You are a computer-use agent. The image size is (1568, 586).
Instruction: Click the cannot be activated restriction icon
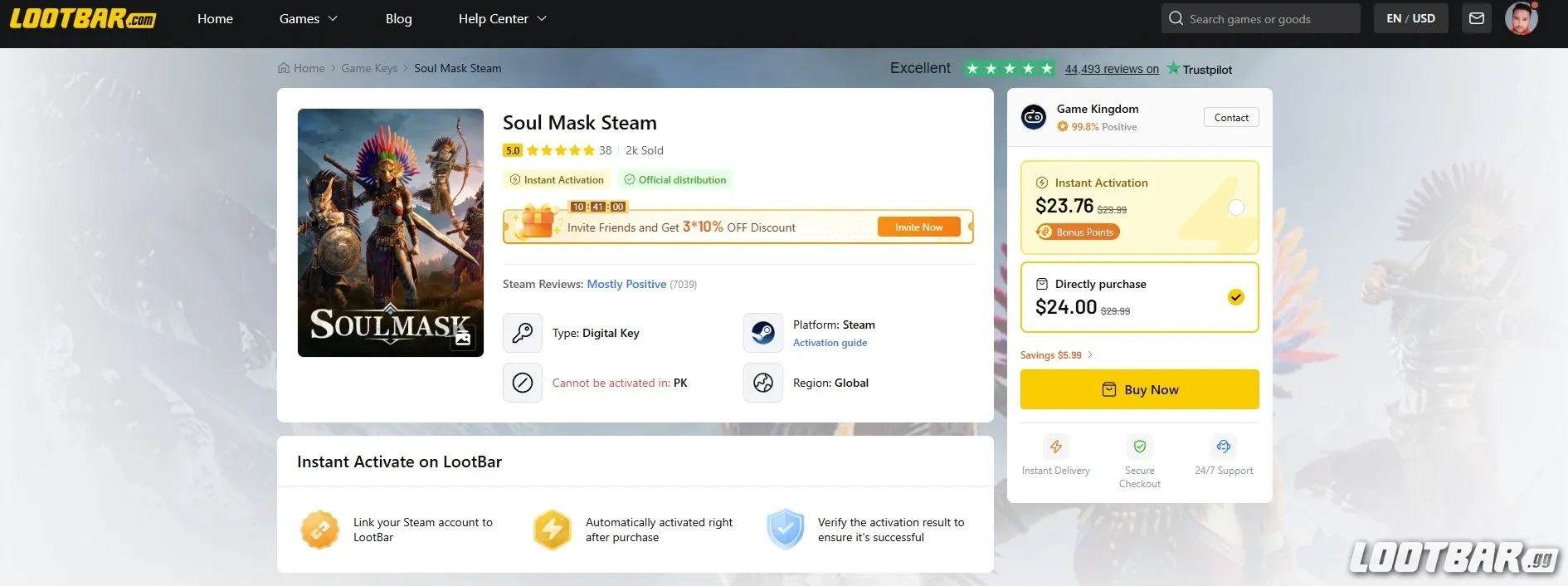(x=523, y=383)
